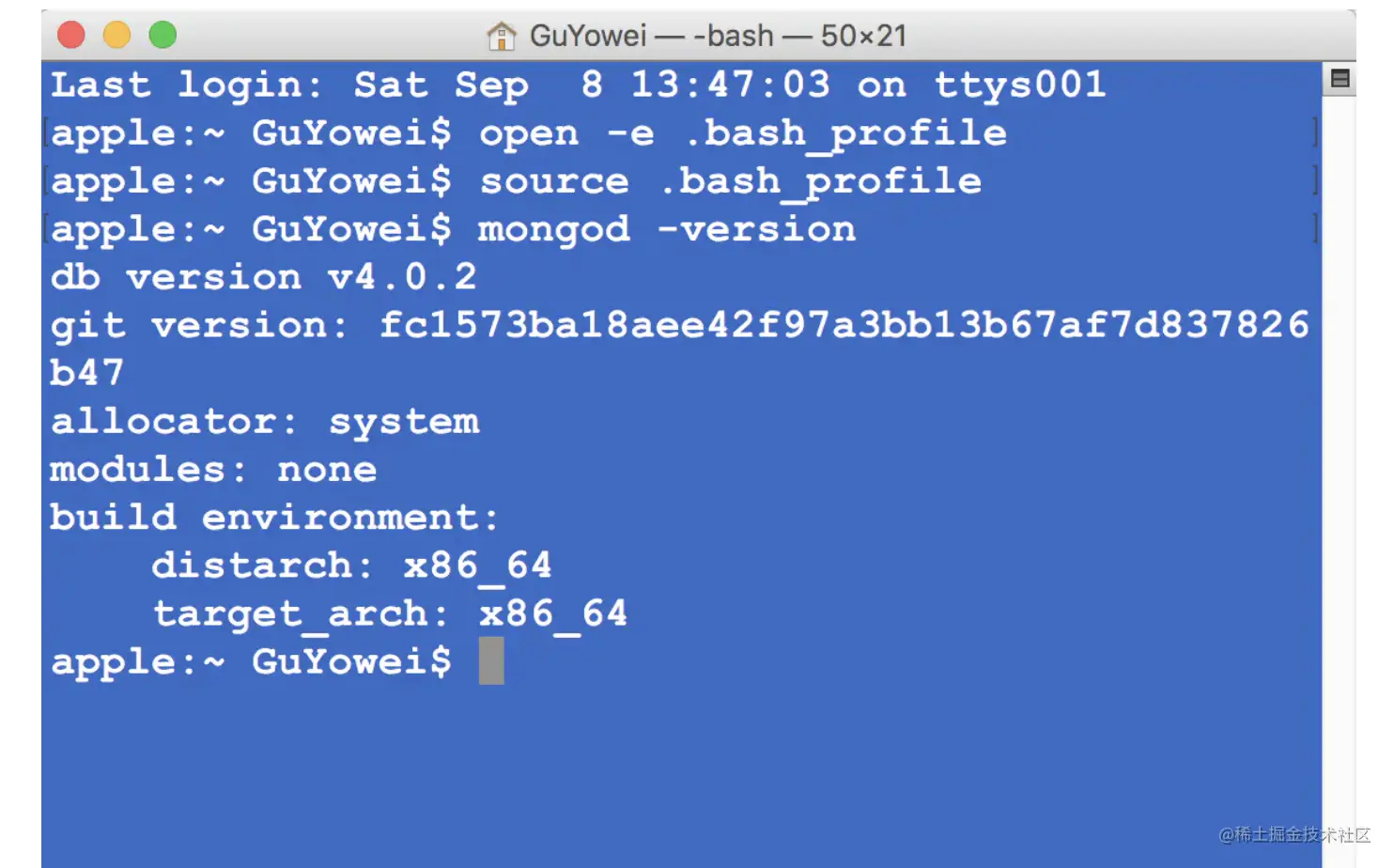Close the terminal window with red button

click(71, 36)
